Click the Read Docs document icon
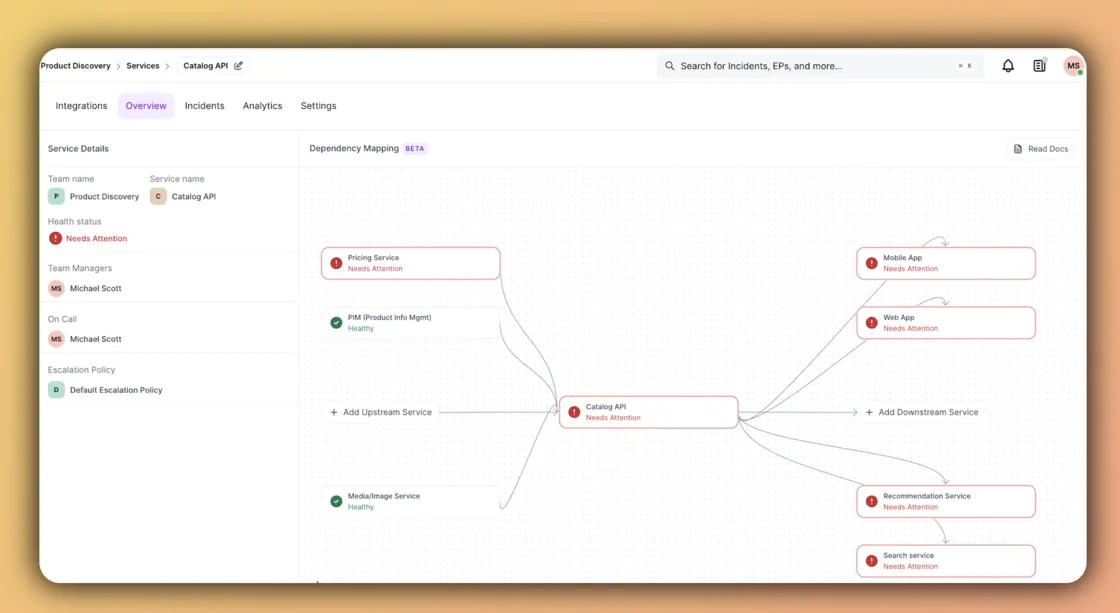The width and height of the screenshot is (1120, 613). pyautogui.click(x=1018, y=149)
